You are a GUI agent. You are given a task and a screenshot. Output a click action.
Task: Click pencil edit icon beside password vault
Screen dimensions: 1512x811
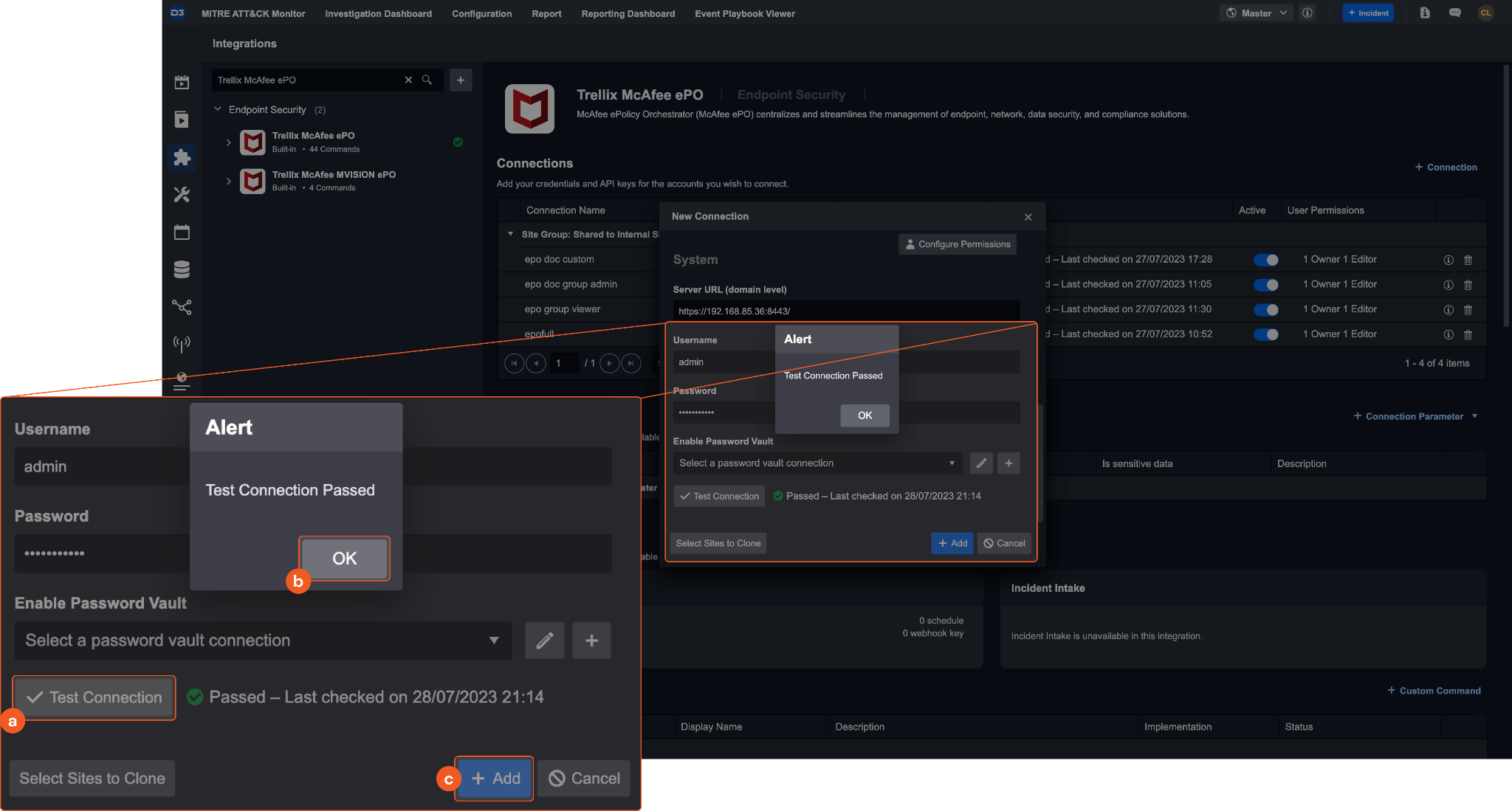point(980,463)
